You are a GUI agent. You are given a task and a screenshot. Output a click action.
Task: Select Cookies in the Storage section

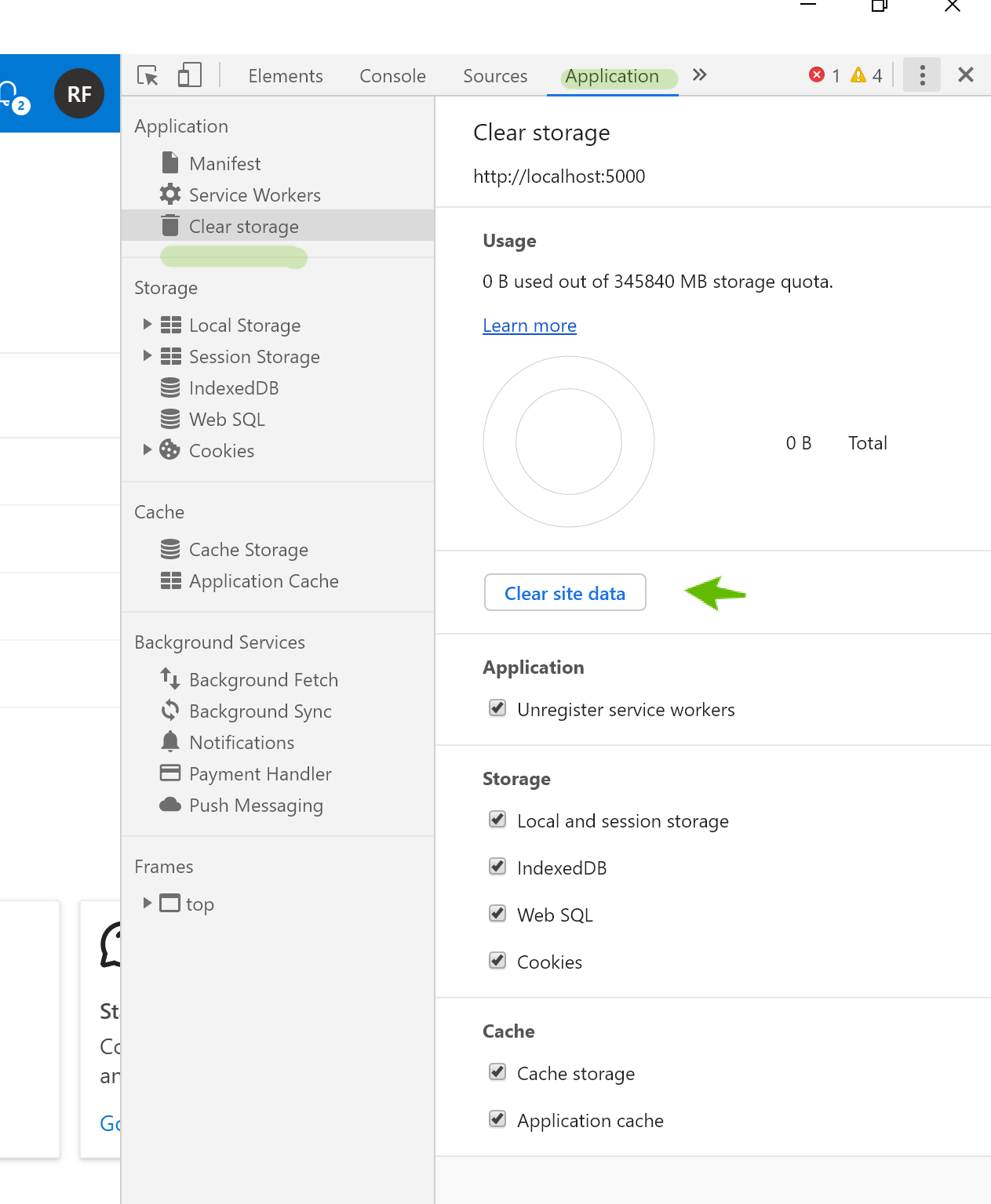221,450
